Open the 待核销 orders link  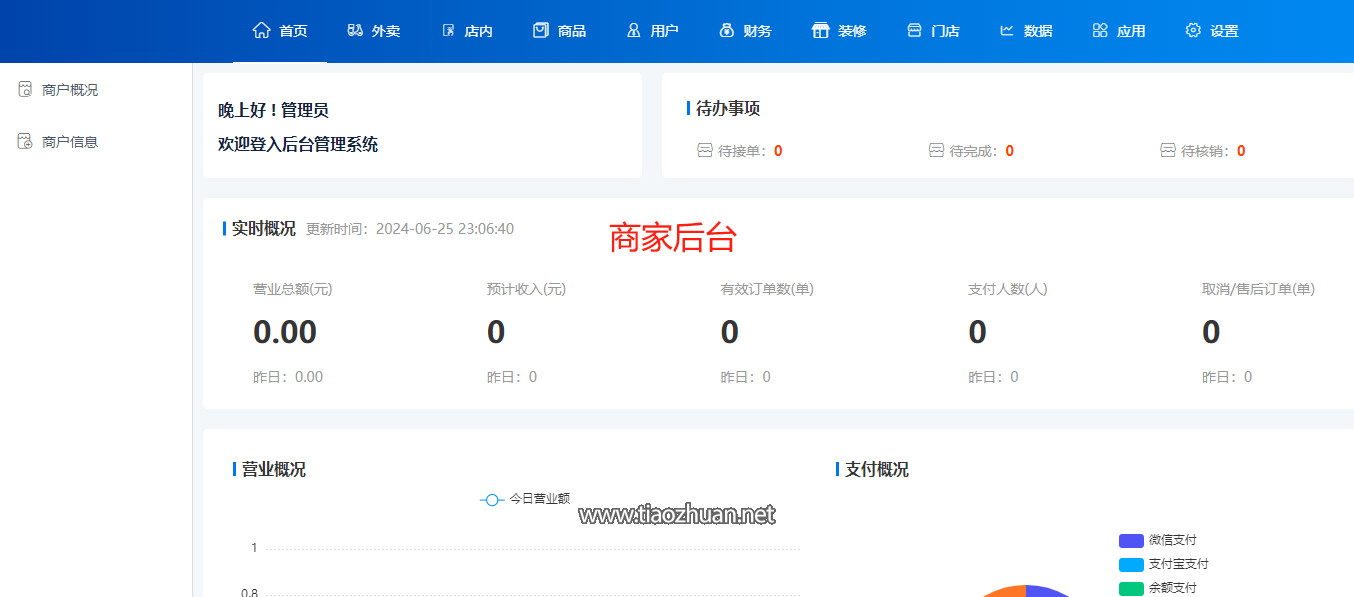(1203, 151)
